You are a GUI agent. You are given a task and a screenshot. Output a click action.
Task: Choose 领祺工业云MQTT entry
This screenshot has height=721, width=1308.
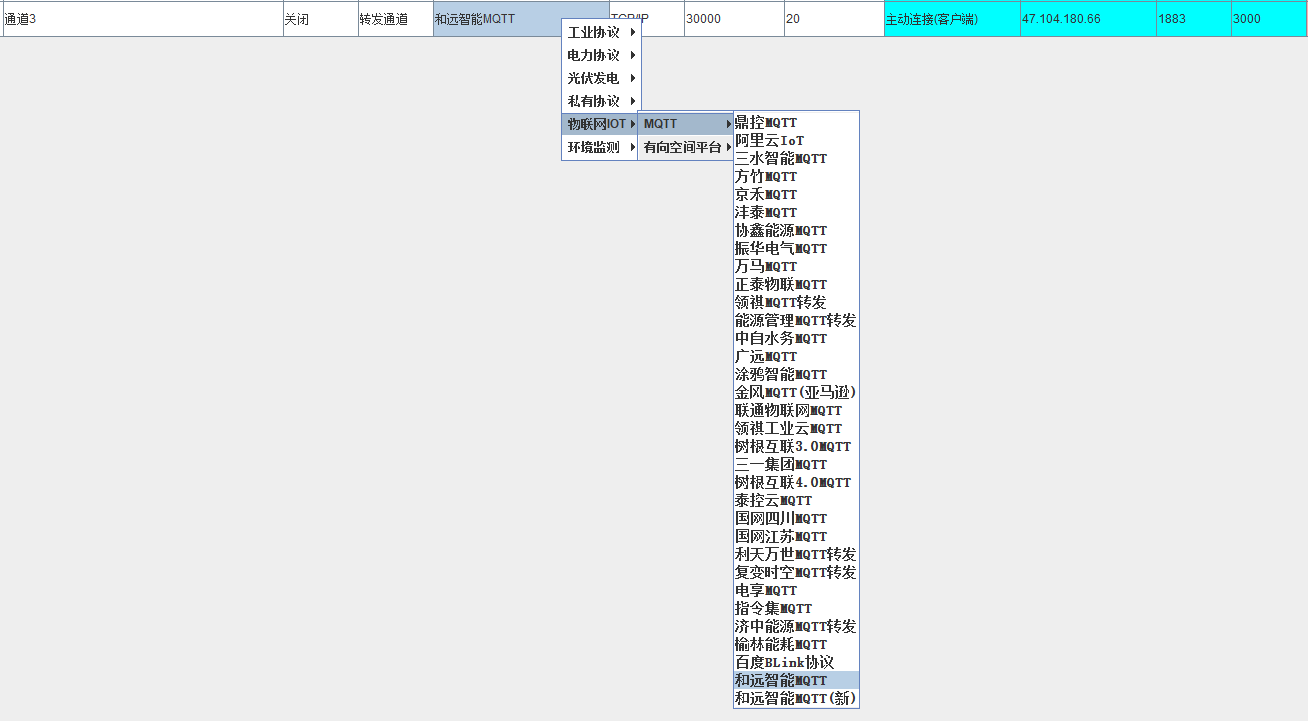click(796, 428)
